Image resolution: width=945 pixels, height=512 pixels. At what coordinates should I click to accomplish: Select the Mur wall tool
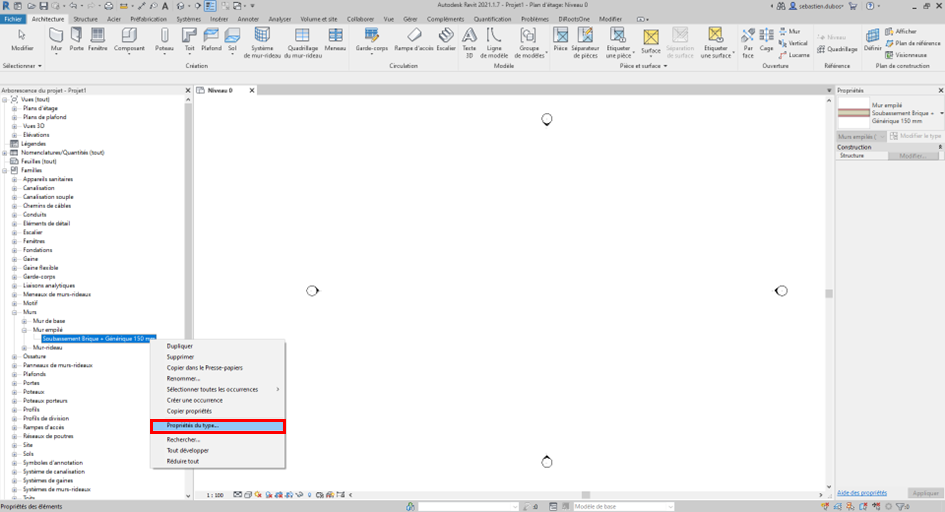[56, 39]
